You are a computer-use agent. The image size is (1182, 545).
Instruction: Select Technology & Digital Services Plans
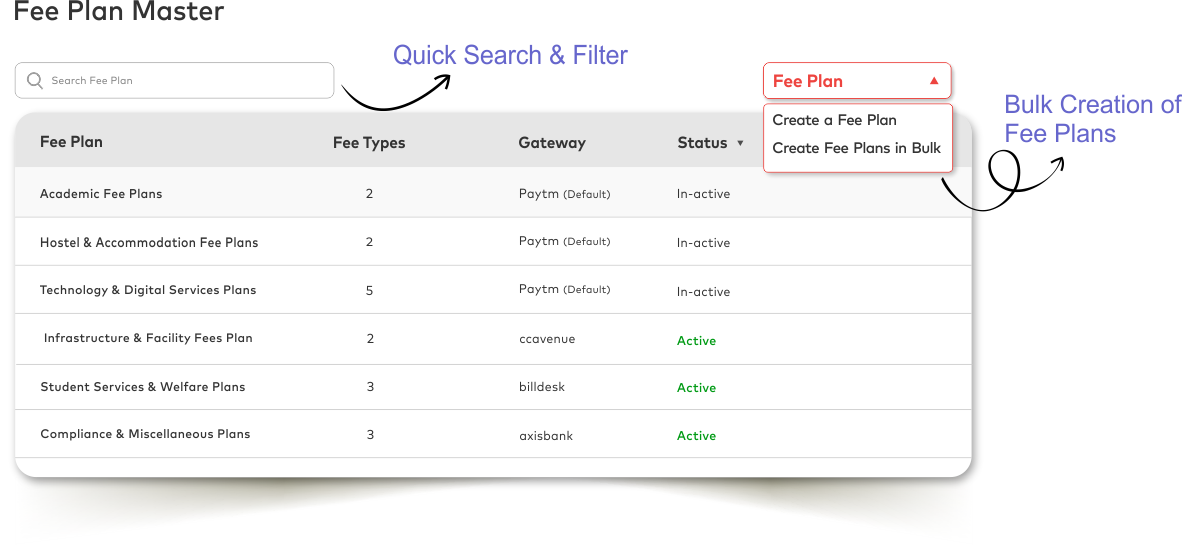click(148, 290)
